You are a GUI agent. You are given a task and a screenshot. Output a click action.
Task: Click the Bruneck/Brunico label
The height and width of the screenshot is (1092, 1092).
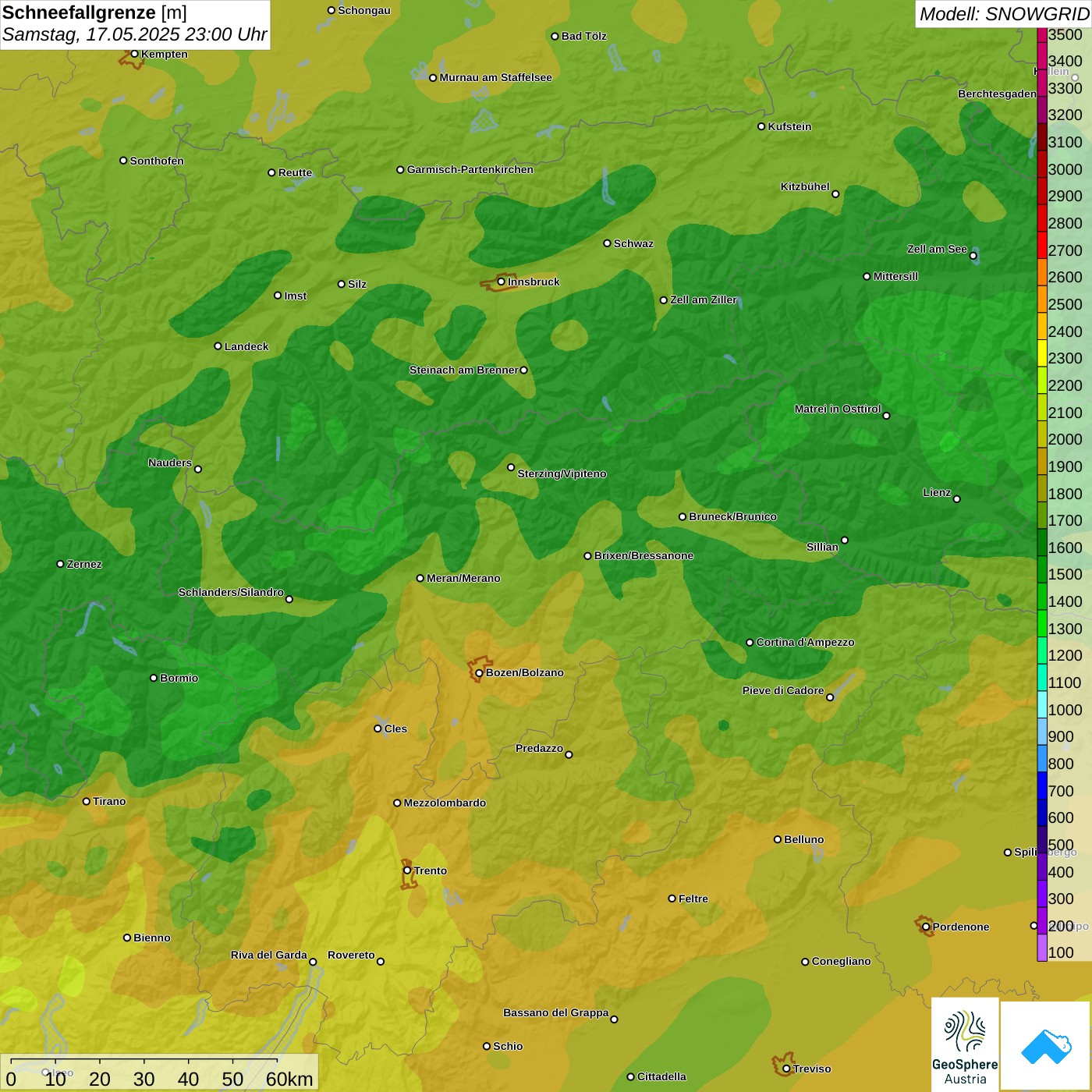click(x=732, y=516)
